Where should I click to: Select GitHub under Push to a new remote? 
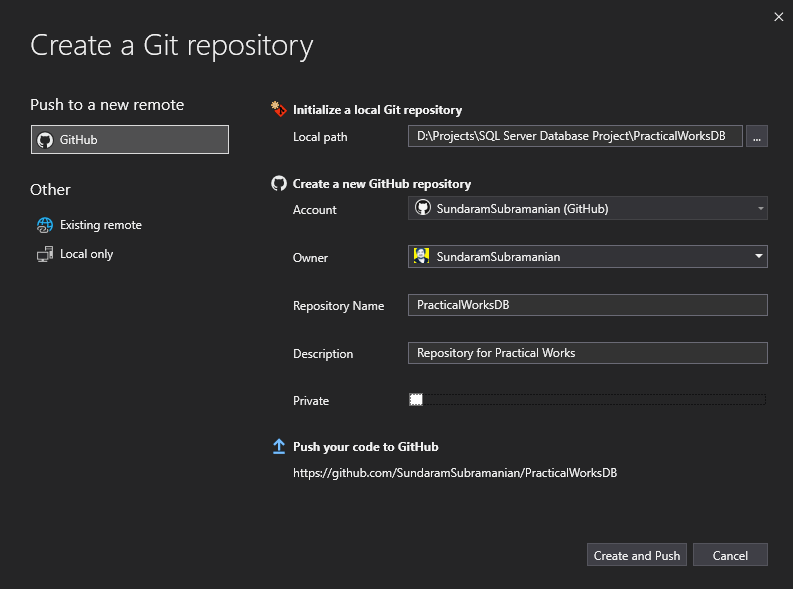point(130,140)
